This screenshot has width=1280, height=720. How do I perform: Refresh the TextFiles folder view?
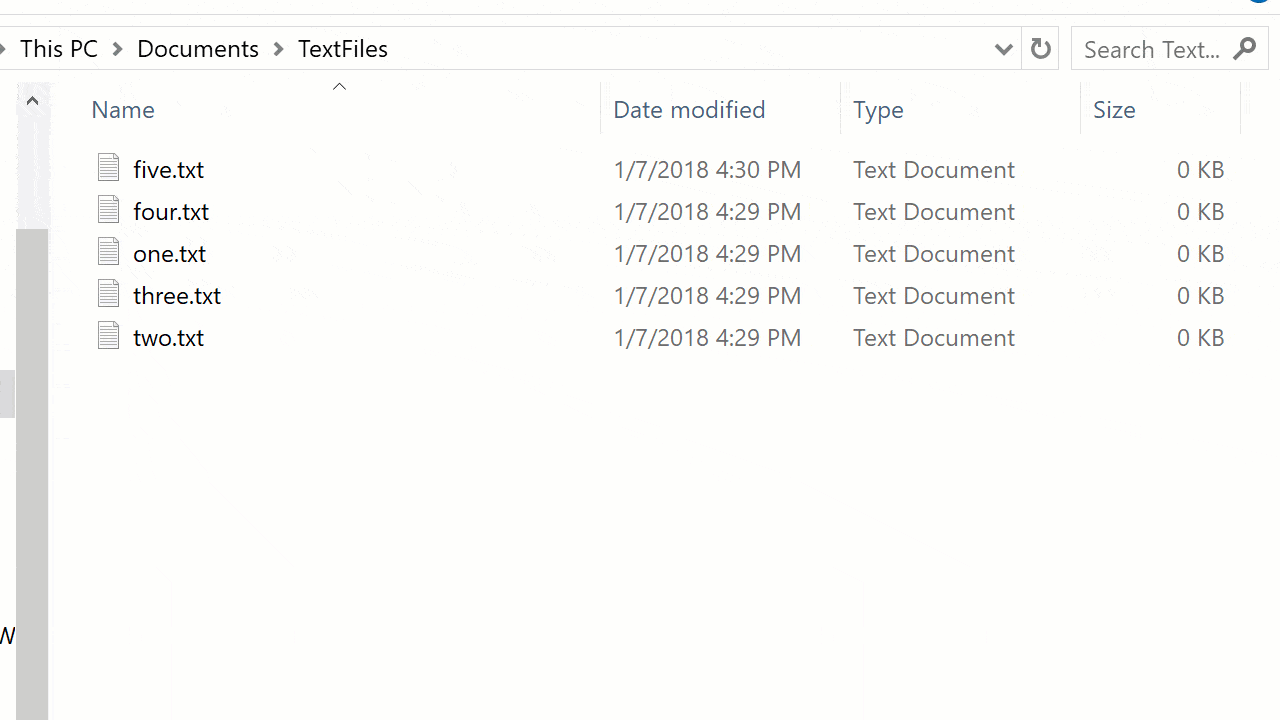[x=1040, y=49]
